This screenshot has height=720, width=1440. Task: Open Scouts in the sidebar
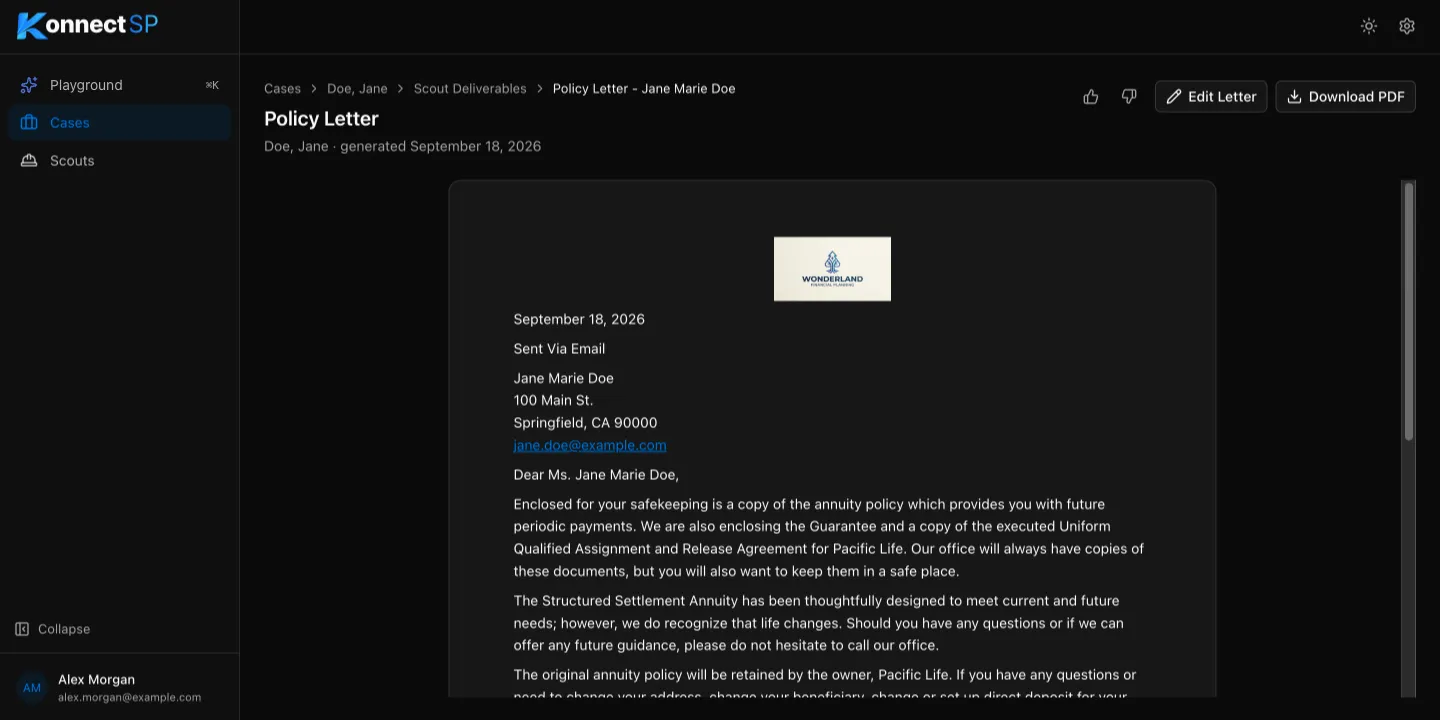119,161
